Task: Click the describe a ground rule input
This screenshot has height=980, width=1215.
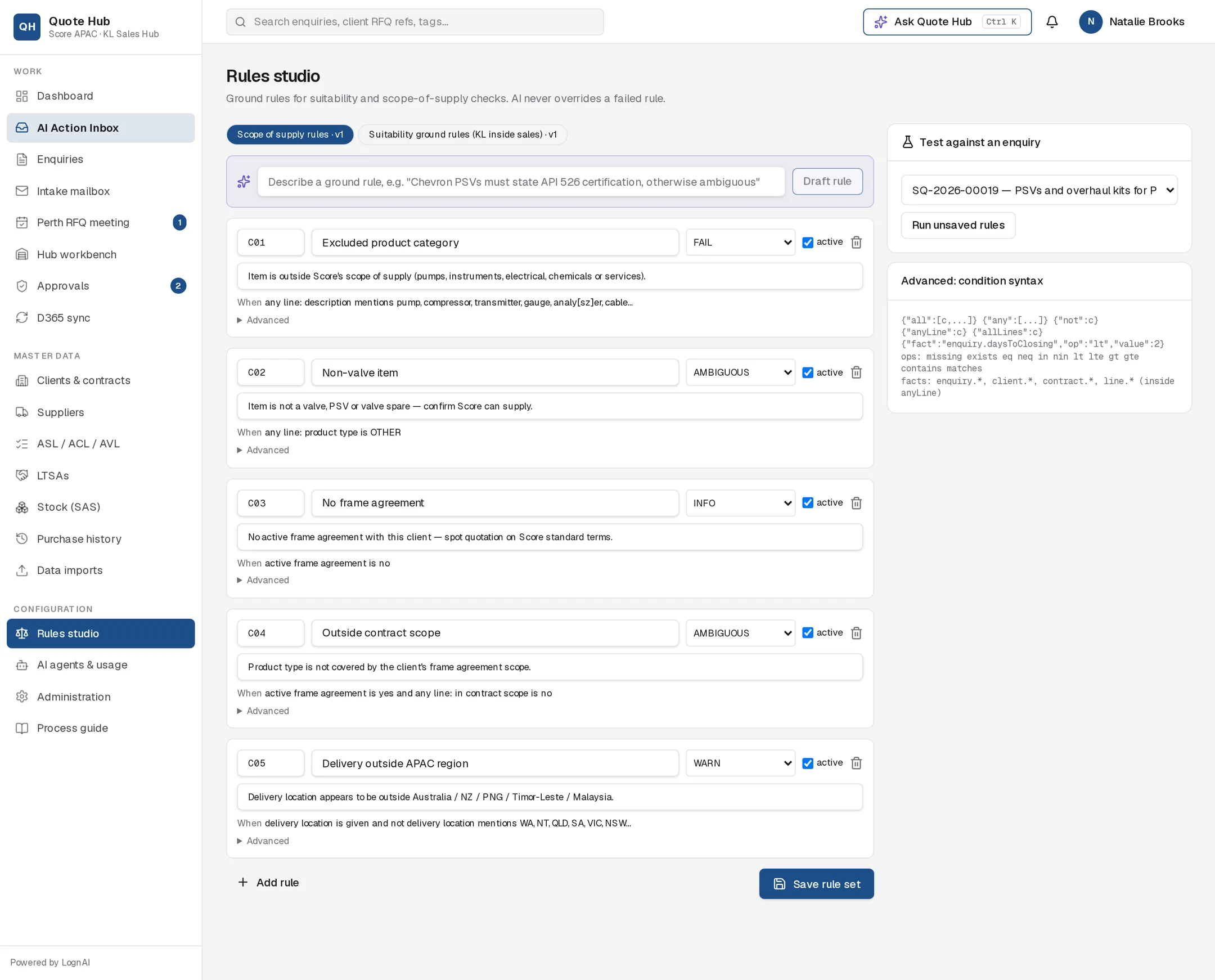Action: pyautogui.click(x=521, y=182)
